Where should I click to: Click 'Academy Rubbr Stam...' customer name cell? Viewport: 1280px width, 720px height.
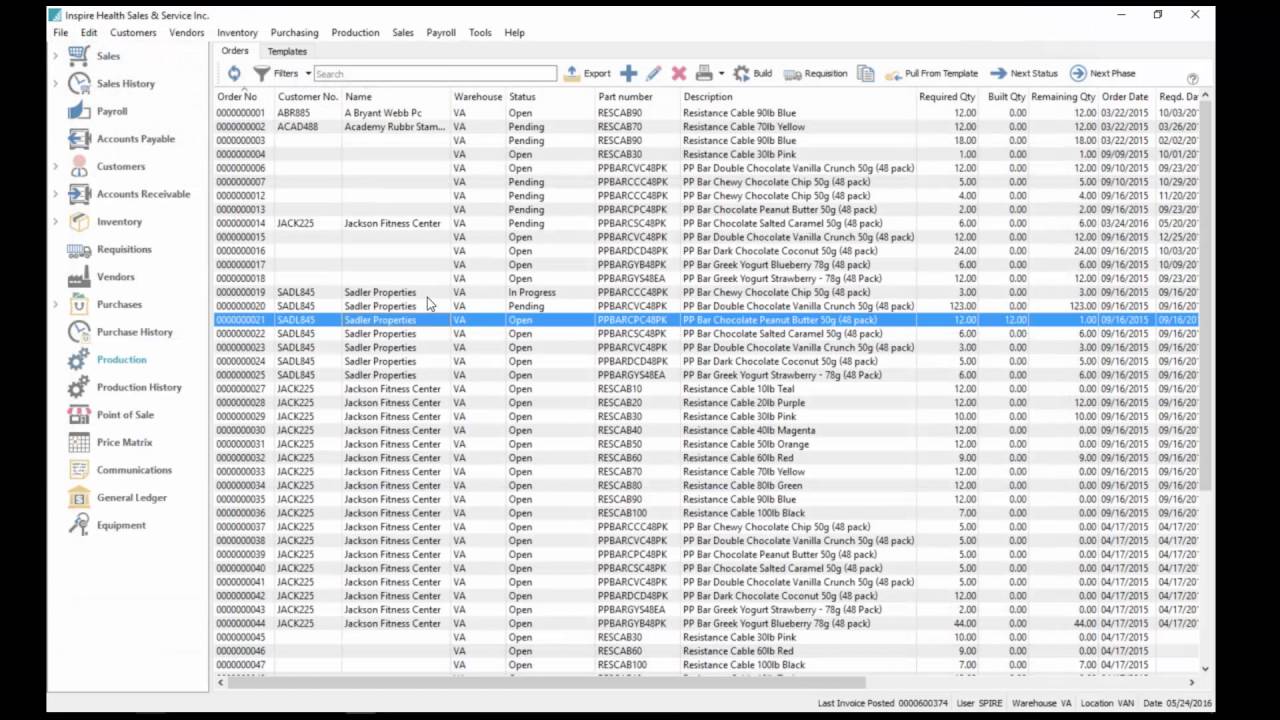(x=395, y=127)
